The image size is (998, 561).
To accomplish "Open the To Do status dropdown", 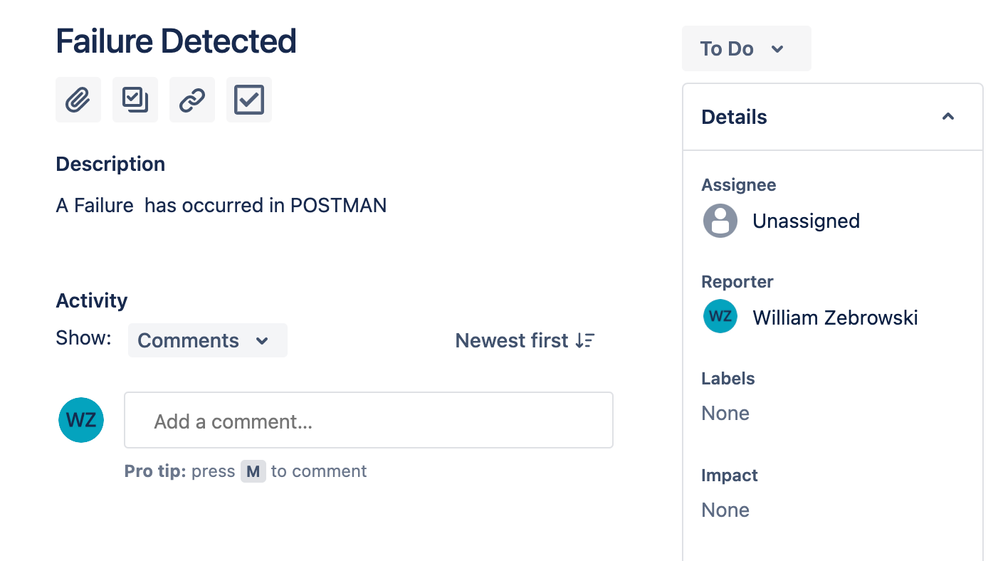I will click(746, 48).
